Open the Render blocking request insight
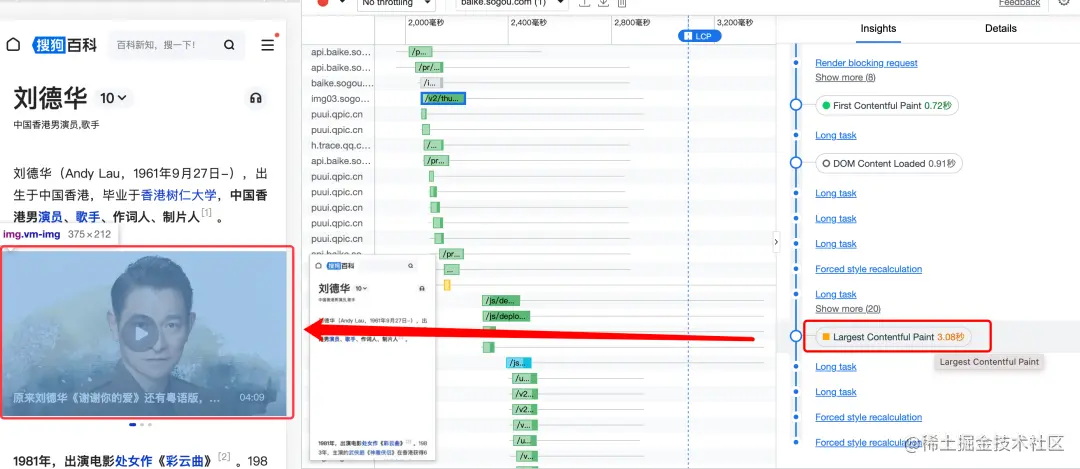 click(866, 63)
